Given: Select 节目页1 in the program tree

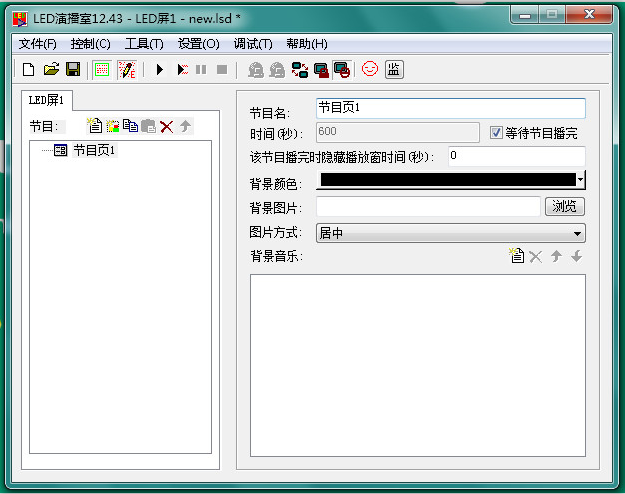Looking at the screenshot, I should click(94, 150).
